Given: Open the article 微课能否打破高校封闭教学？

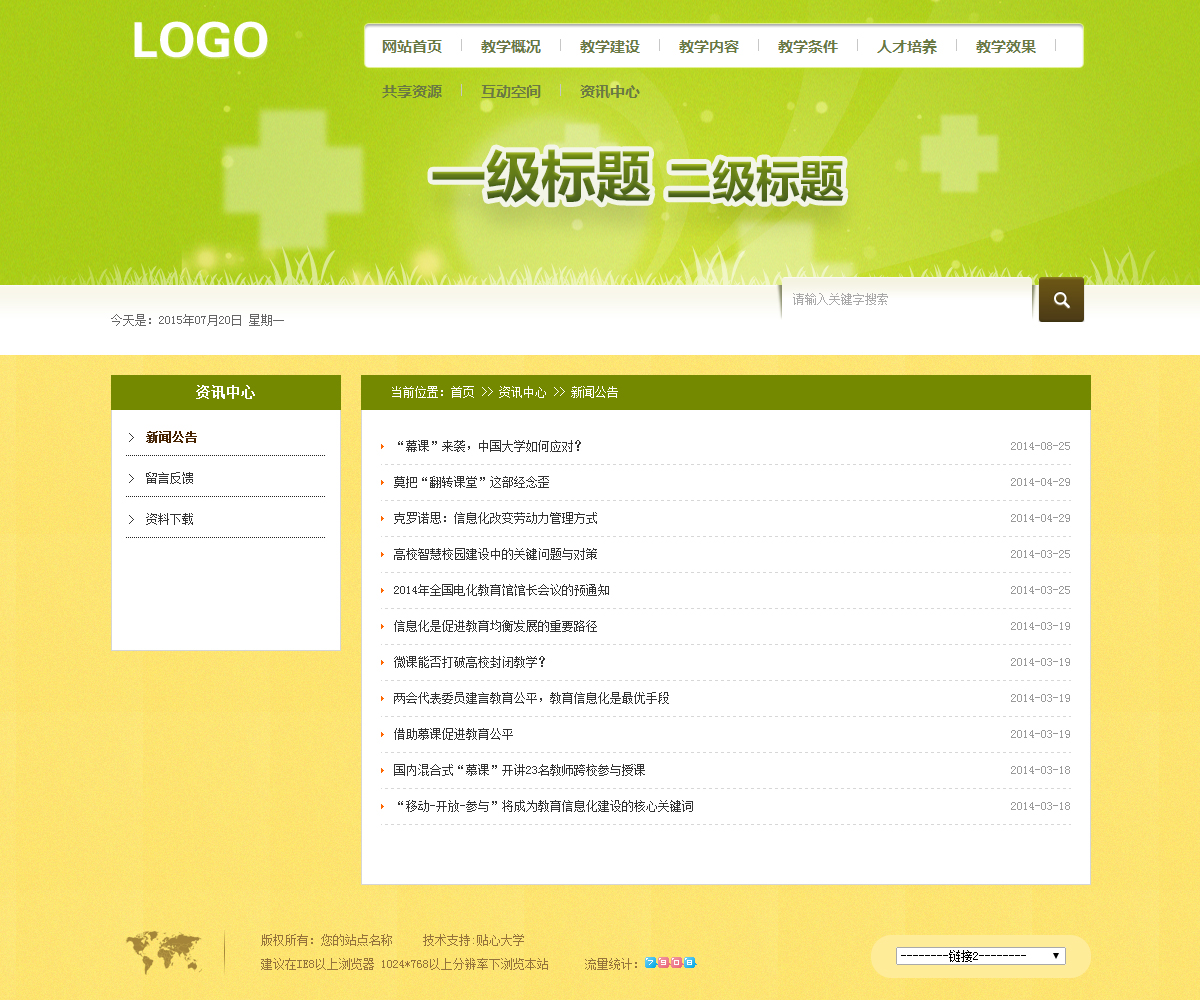Looking at the screenshot, I should (x=470, y=663).
